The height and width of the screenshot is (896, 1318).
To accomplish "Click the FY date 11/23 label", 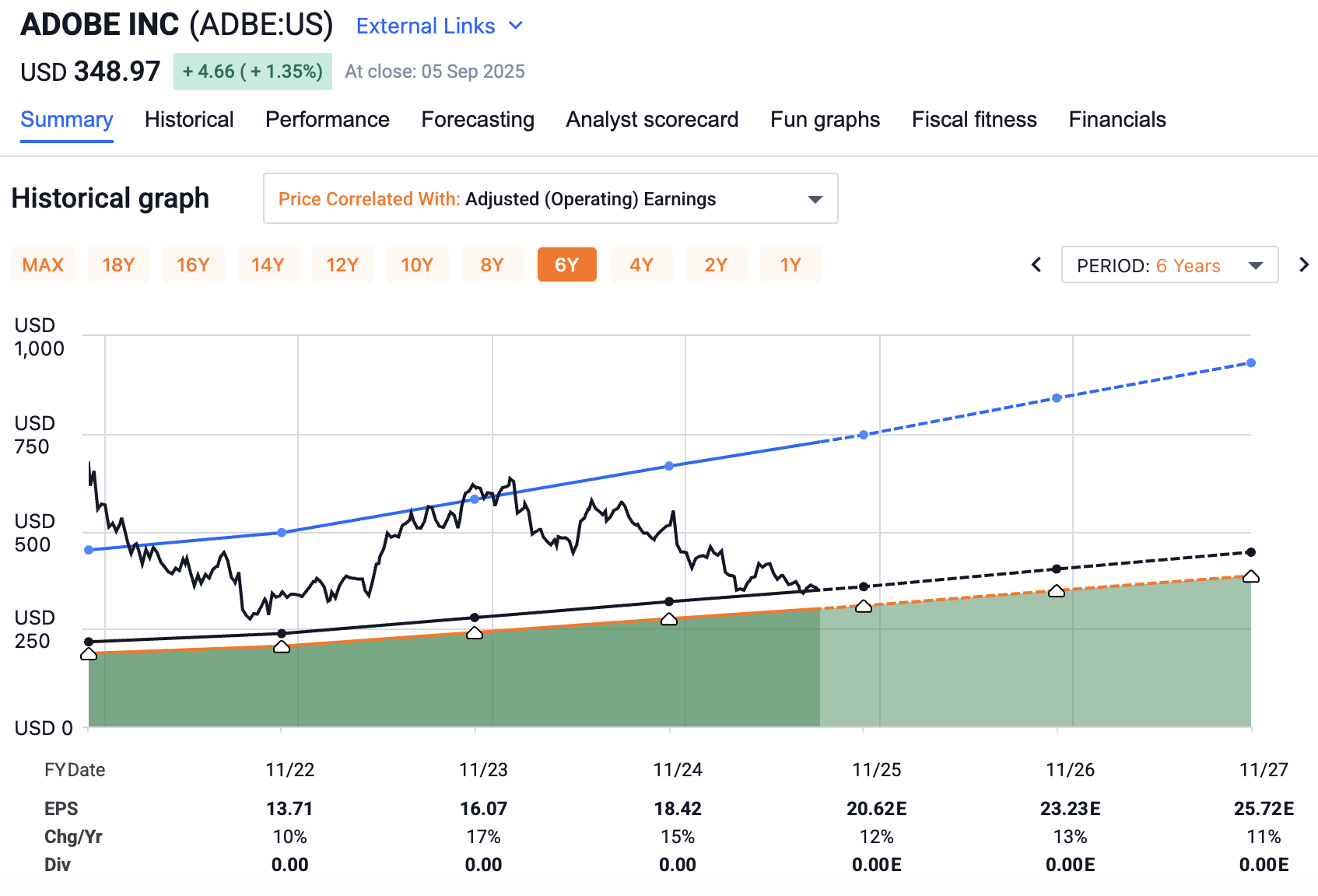I will (x=483, y=770).
